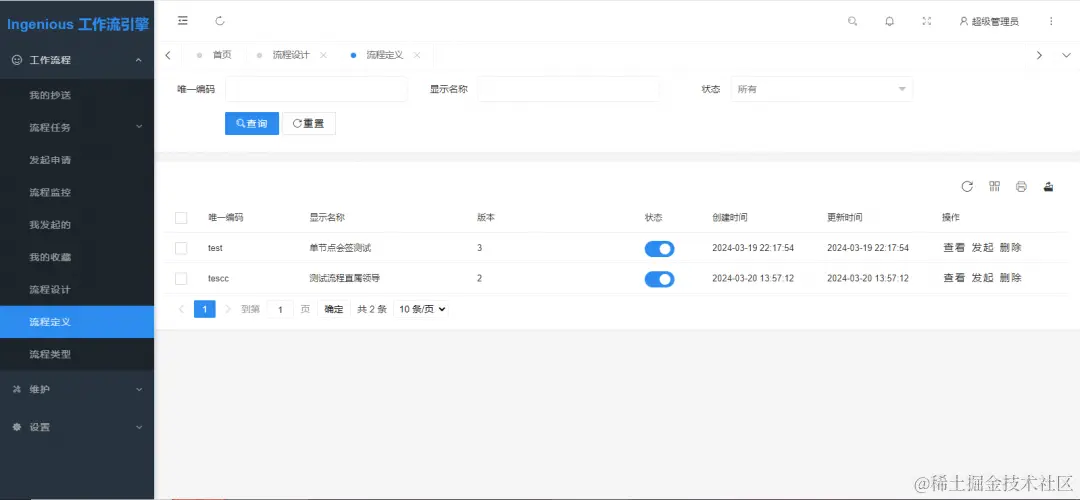Click the pagination 确定 button
Image resolution: width=1080 pixels, height=500 pixels.
(334, 309)
